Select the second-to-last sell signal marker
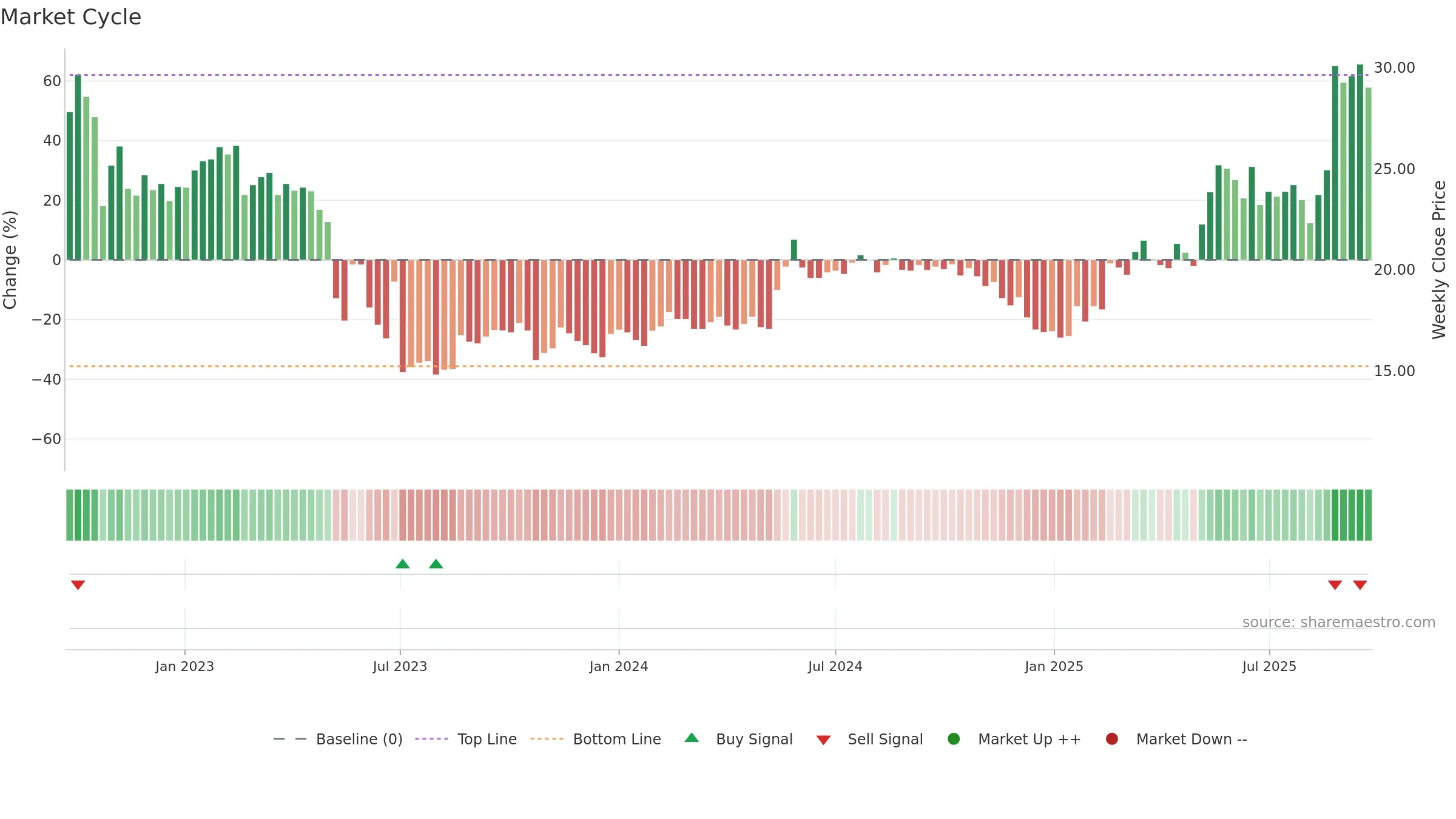The width and height of the screenshot is (1456, 819). click(1335, 585)
